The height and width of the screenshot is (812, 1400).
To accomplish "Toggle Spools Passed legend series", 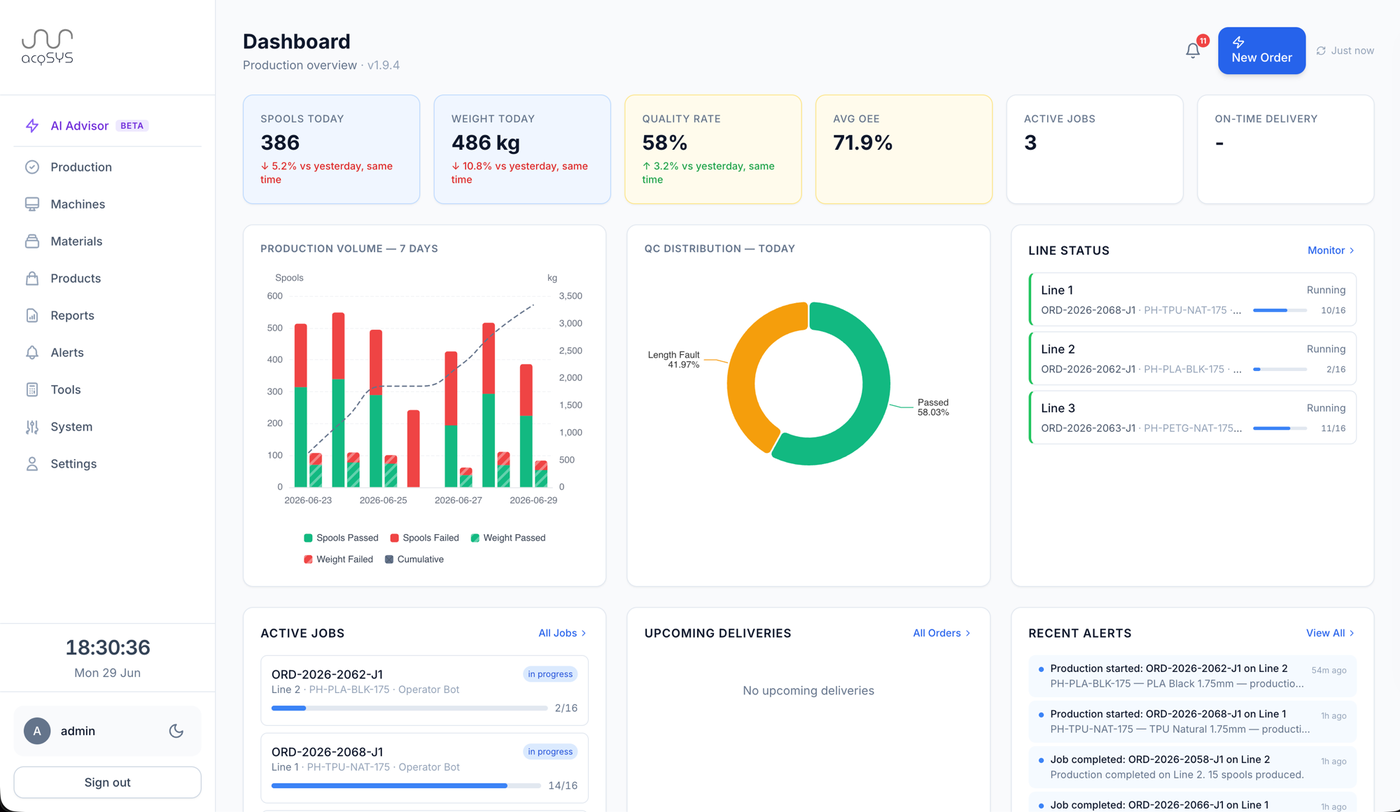I will [x=341, y=538].
